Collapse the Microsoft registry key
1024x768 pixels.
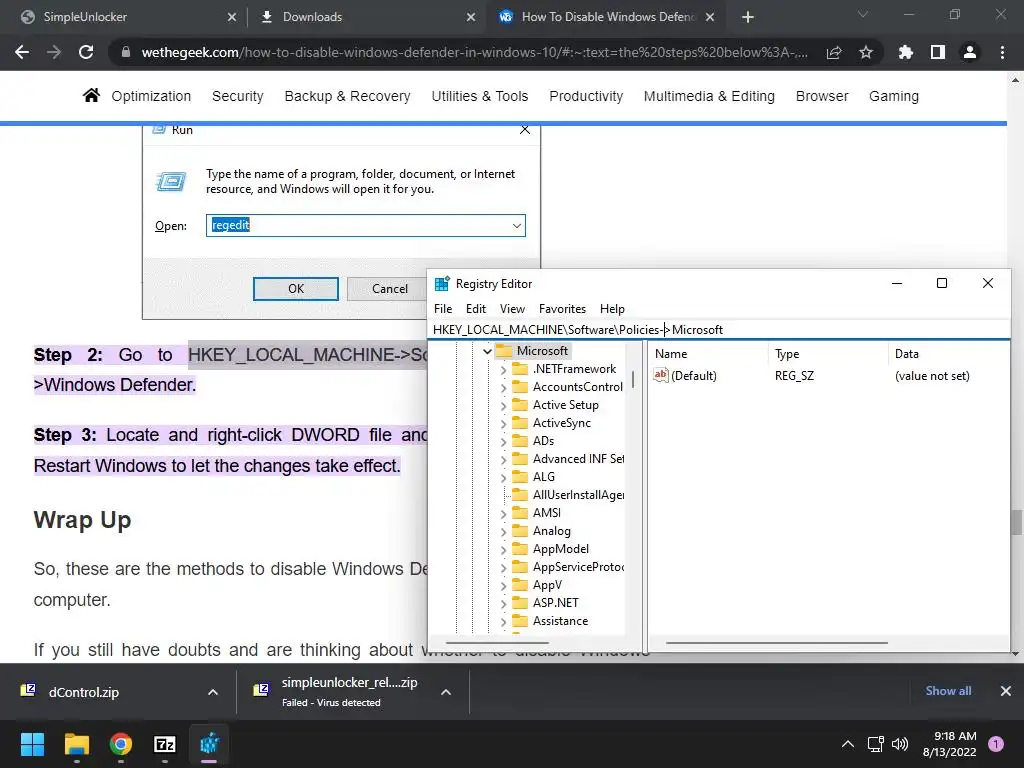tap(487, 351)
